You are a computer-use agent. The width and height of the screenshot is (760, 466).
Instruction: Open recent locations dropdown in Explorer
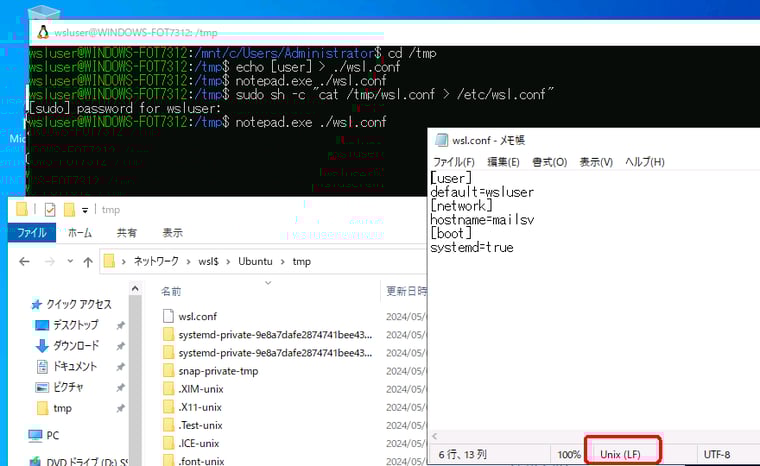point(70,261)
